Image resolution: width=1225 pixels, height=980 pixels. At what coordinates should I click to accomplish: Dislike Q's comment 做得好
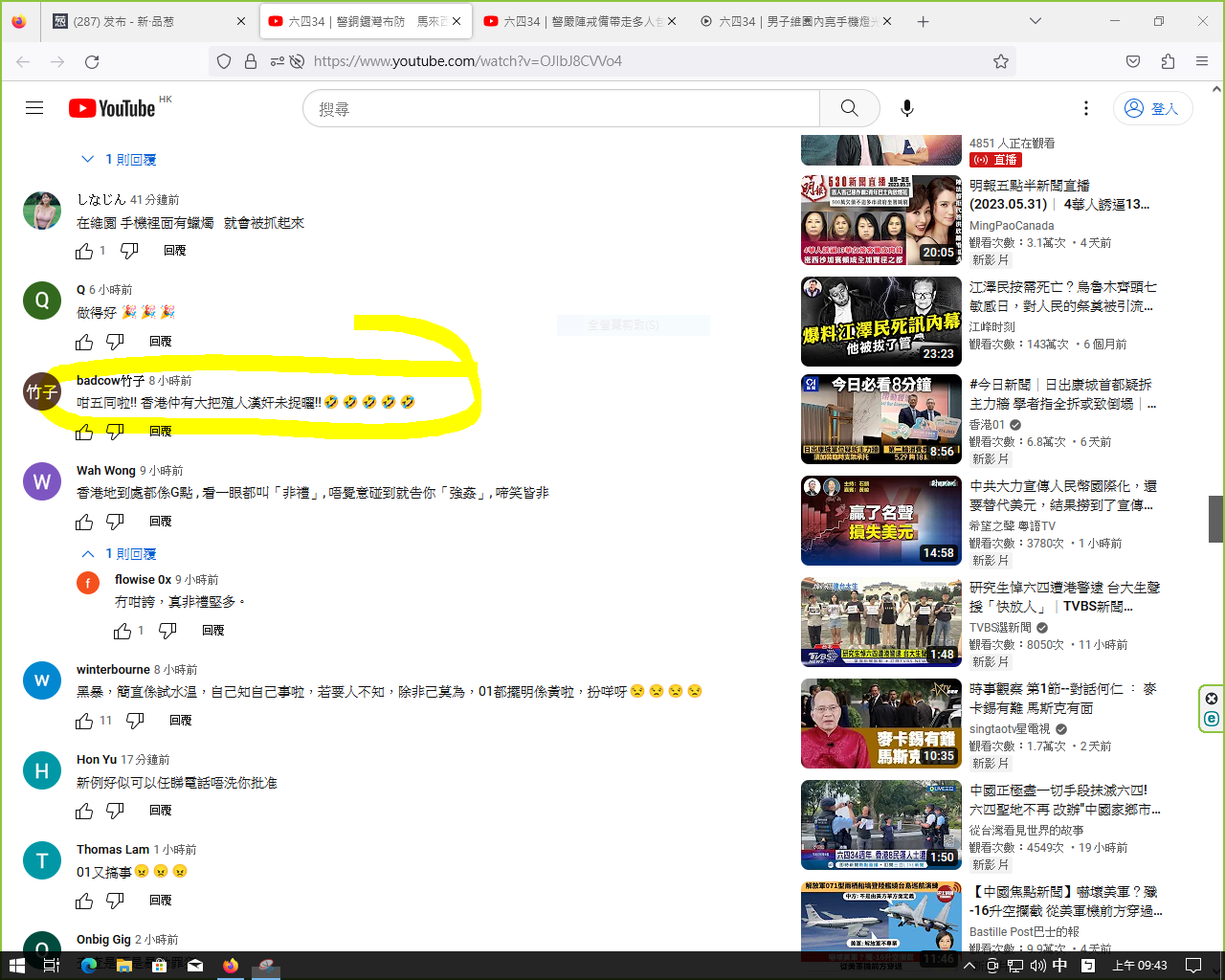point(115,342)
